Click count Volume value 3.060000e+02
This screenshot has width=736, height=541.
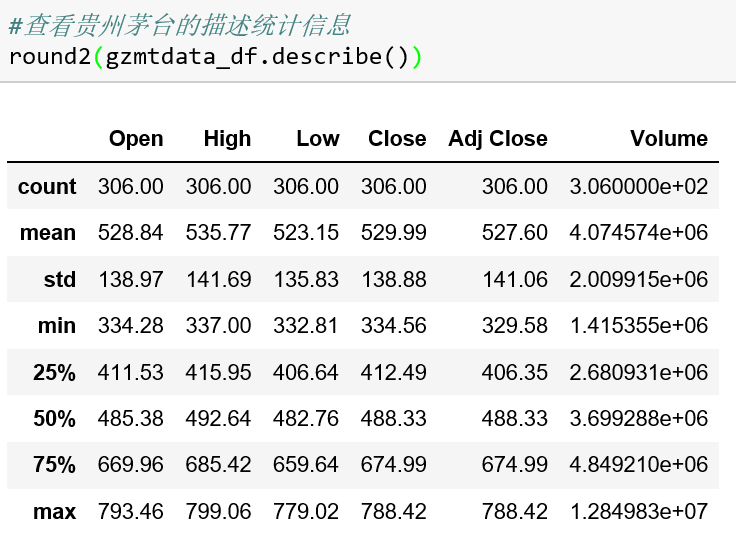click(x=639, y=186)
